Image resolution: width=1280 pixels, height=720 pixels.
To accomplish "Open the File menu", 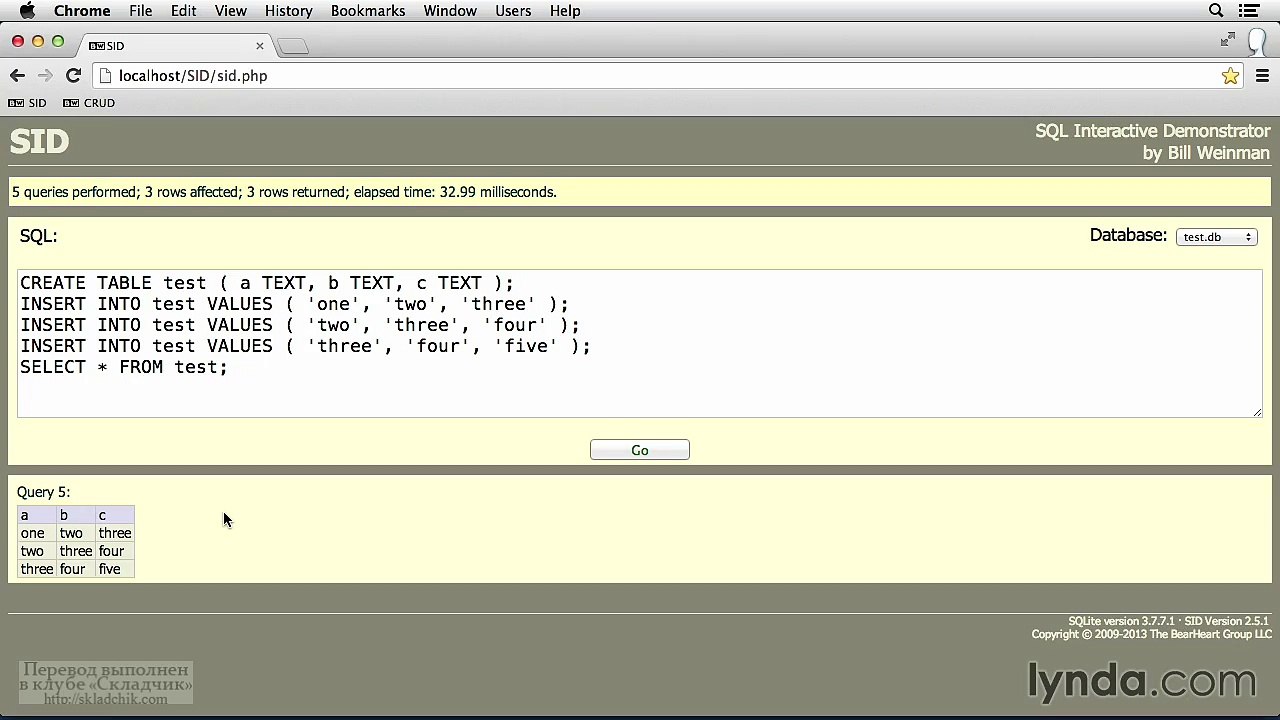I will [x=140, y=11].
